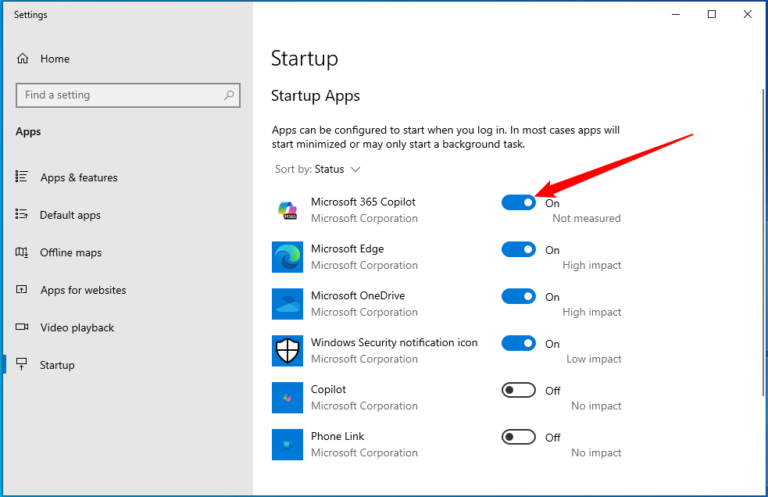Image resolution: width=768 pixels, height=497 pixels.
Task: Open the Sort by Status dropdown
Action: [x=317, y=169]
